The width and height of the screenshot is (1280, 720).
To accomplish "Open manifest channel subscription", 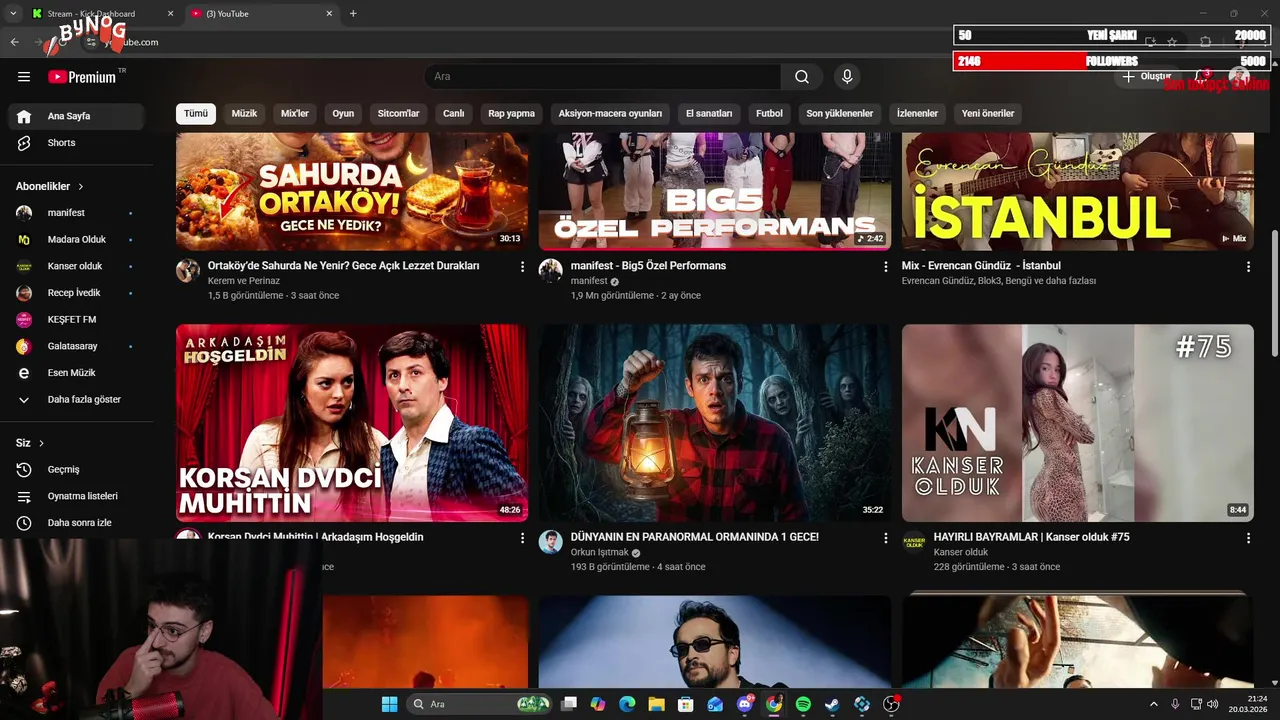I will click(77, 213).
